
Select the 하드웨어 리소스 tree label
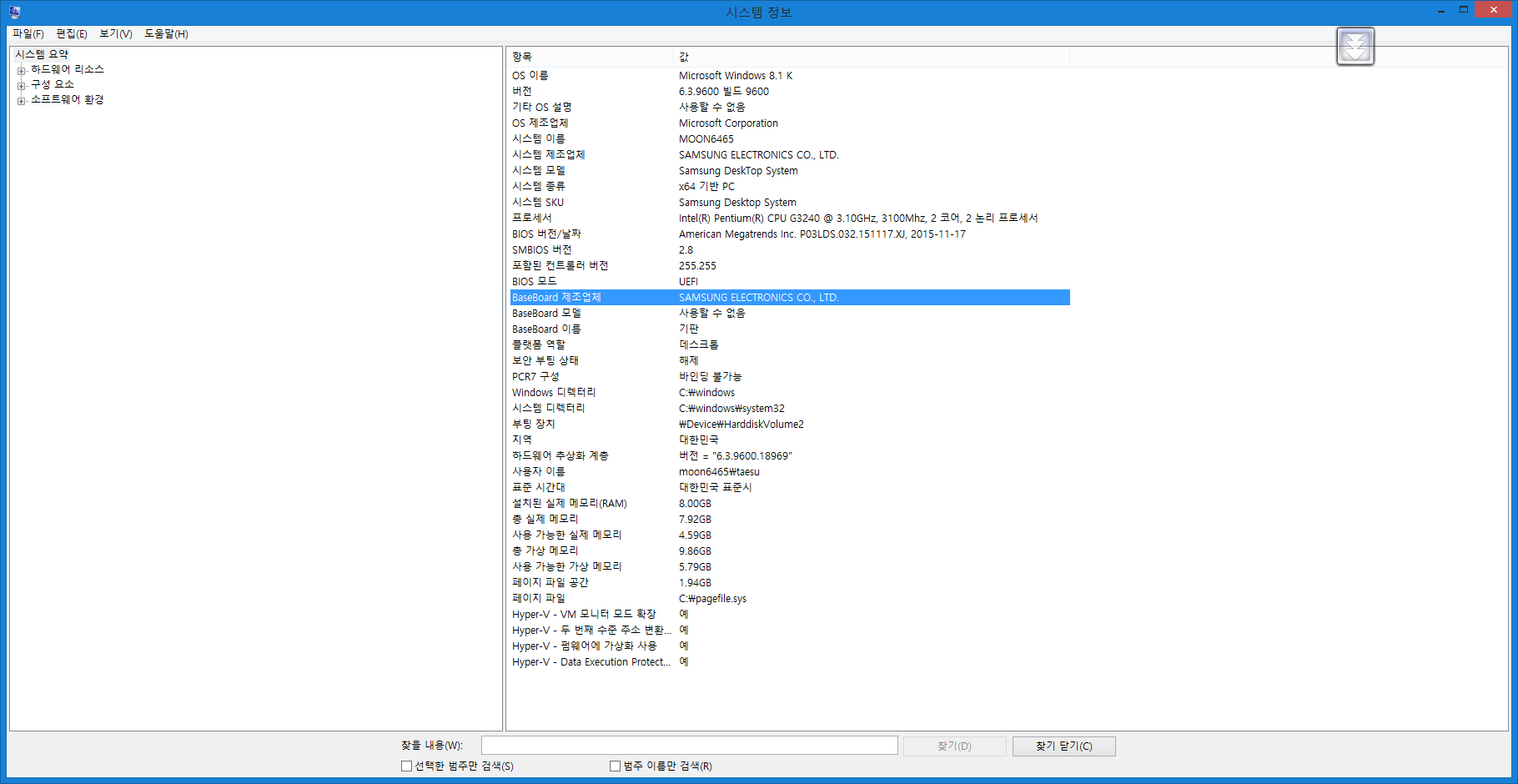coord(68,69)
